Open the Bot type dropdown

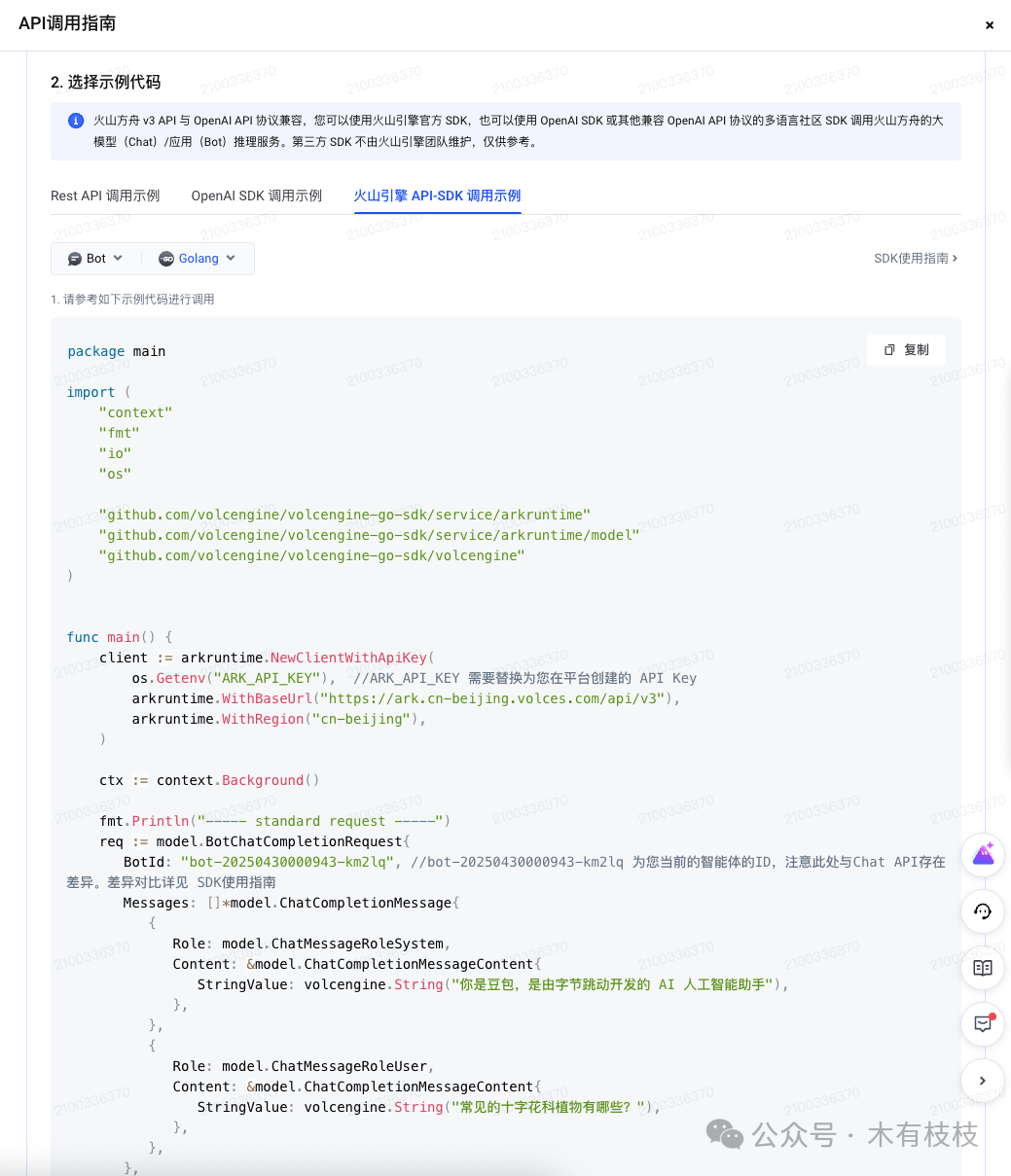pos(95,259)
